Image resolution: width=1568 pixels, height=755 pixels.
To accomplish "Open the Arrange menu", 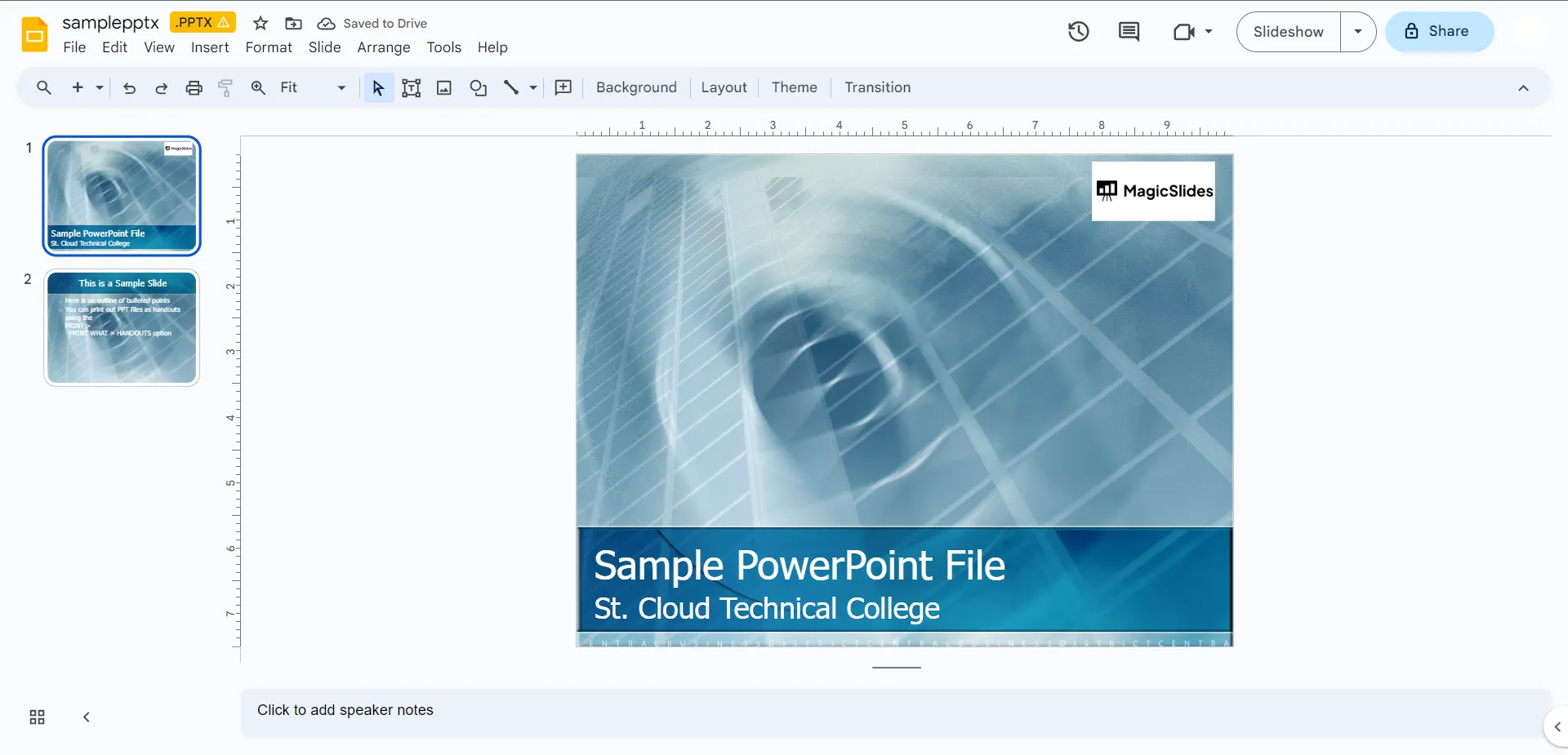I will [x=383, y=47].
